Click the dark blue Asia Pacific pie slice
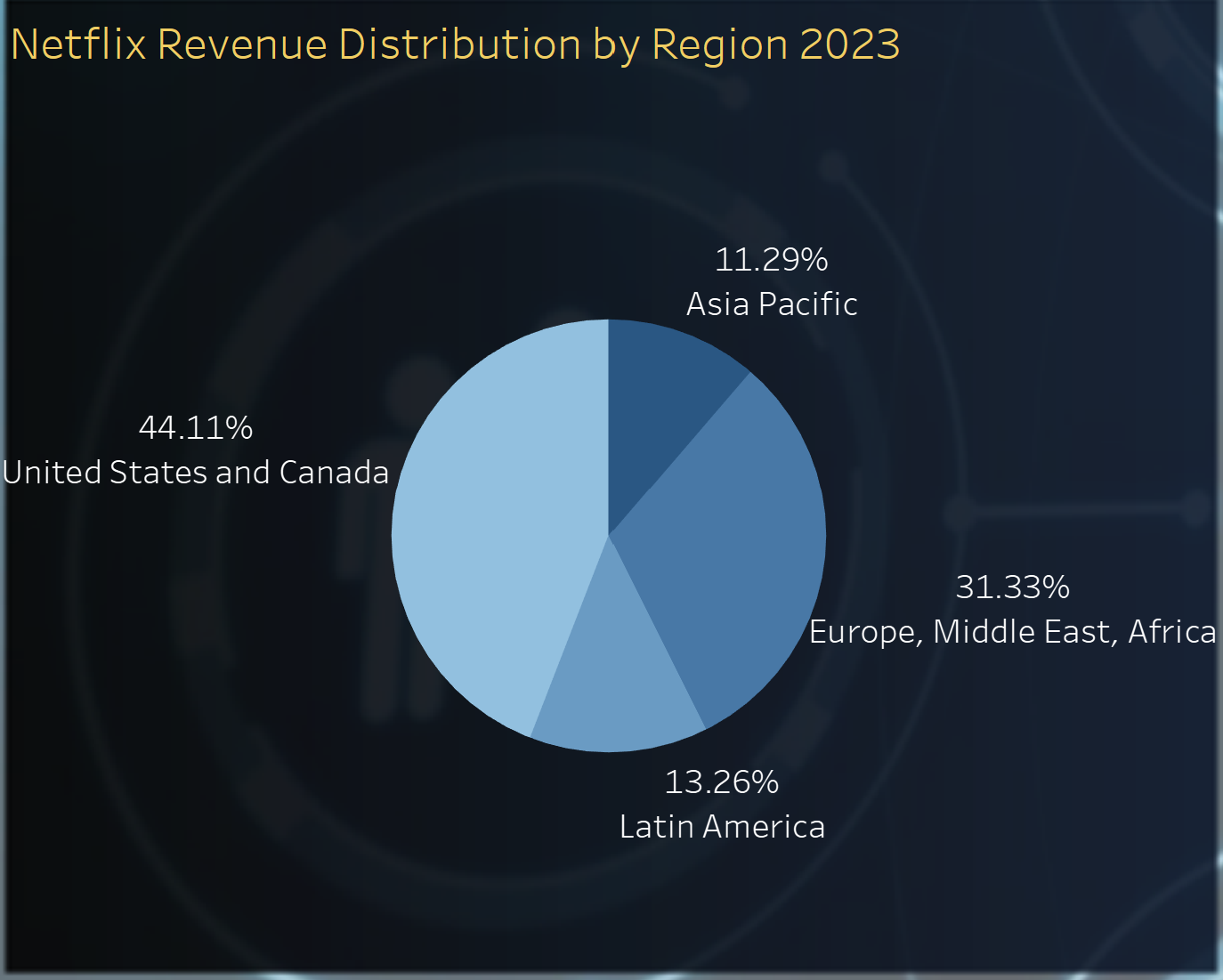 pyautogui.click(x=659, y=401)
